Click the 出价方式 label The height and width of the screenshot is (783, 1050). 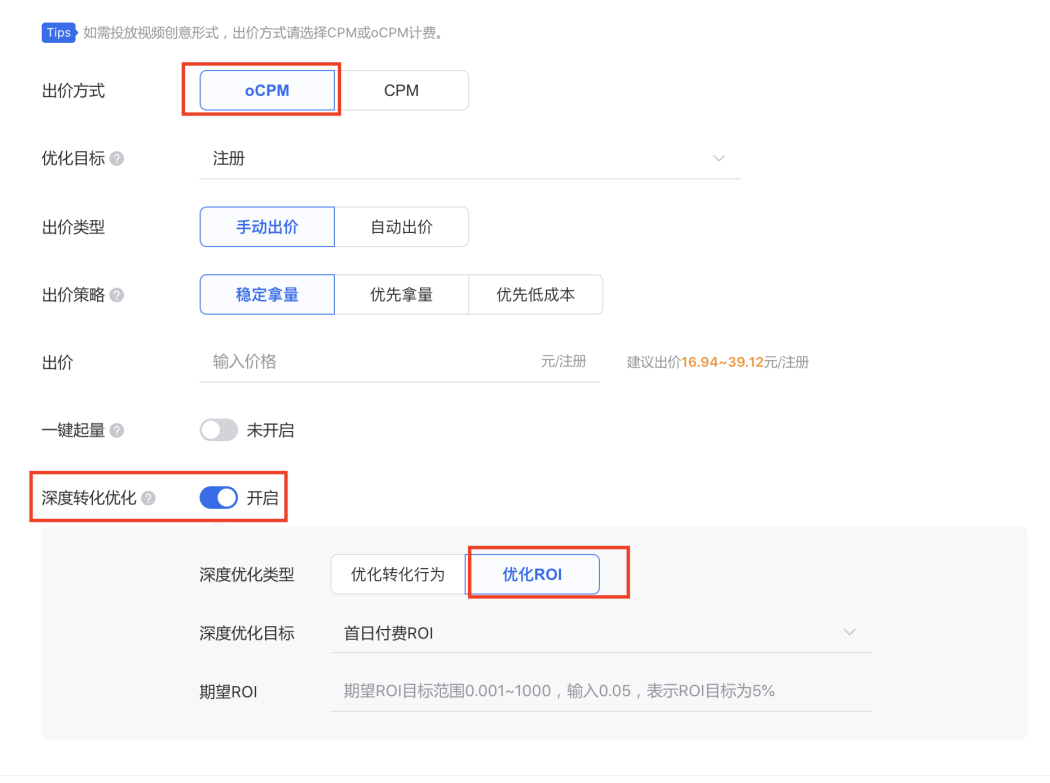tap(73, 91)
